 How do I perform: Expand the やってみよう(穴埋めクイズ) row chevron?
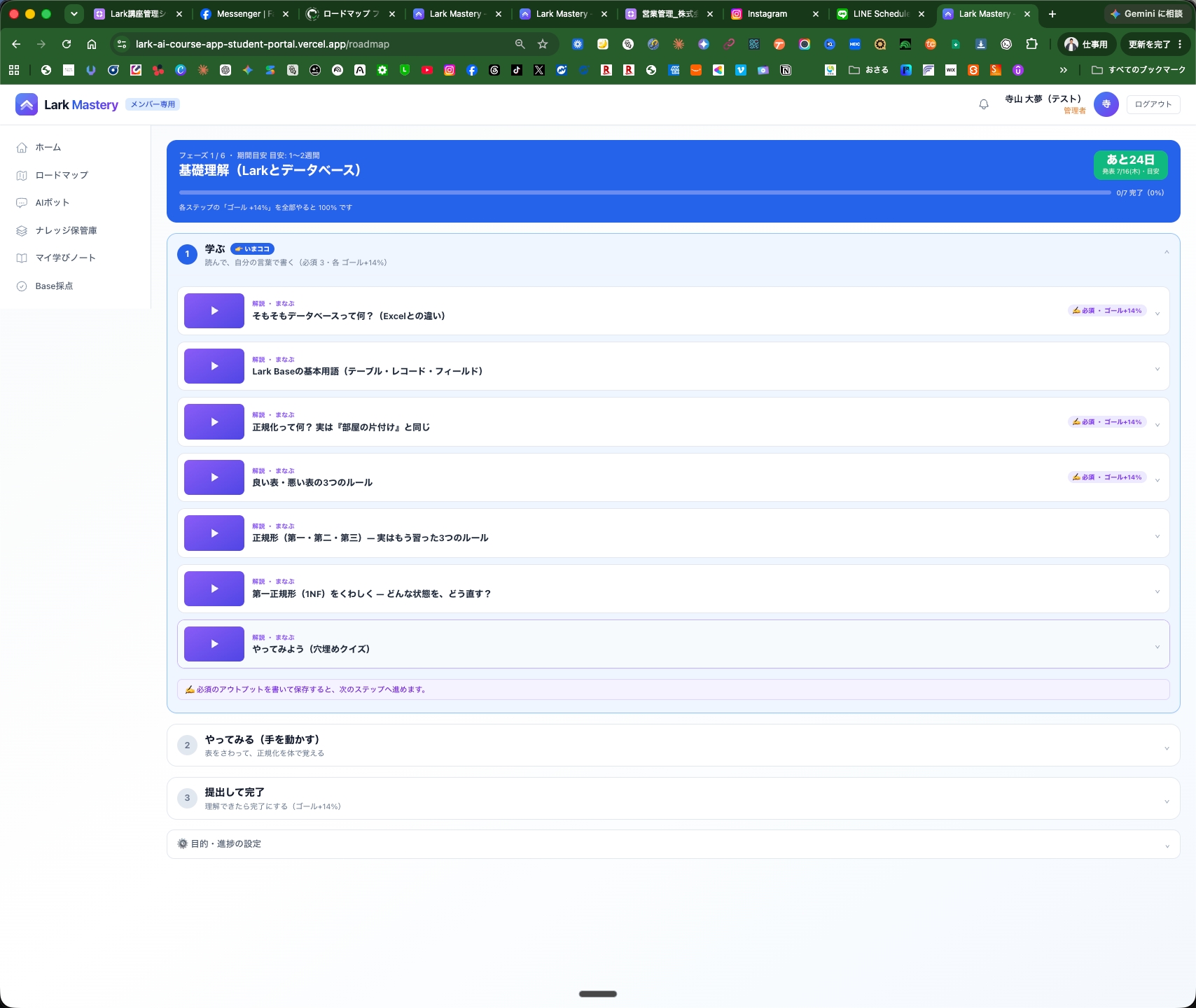point(1157,647)
